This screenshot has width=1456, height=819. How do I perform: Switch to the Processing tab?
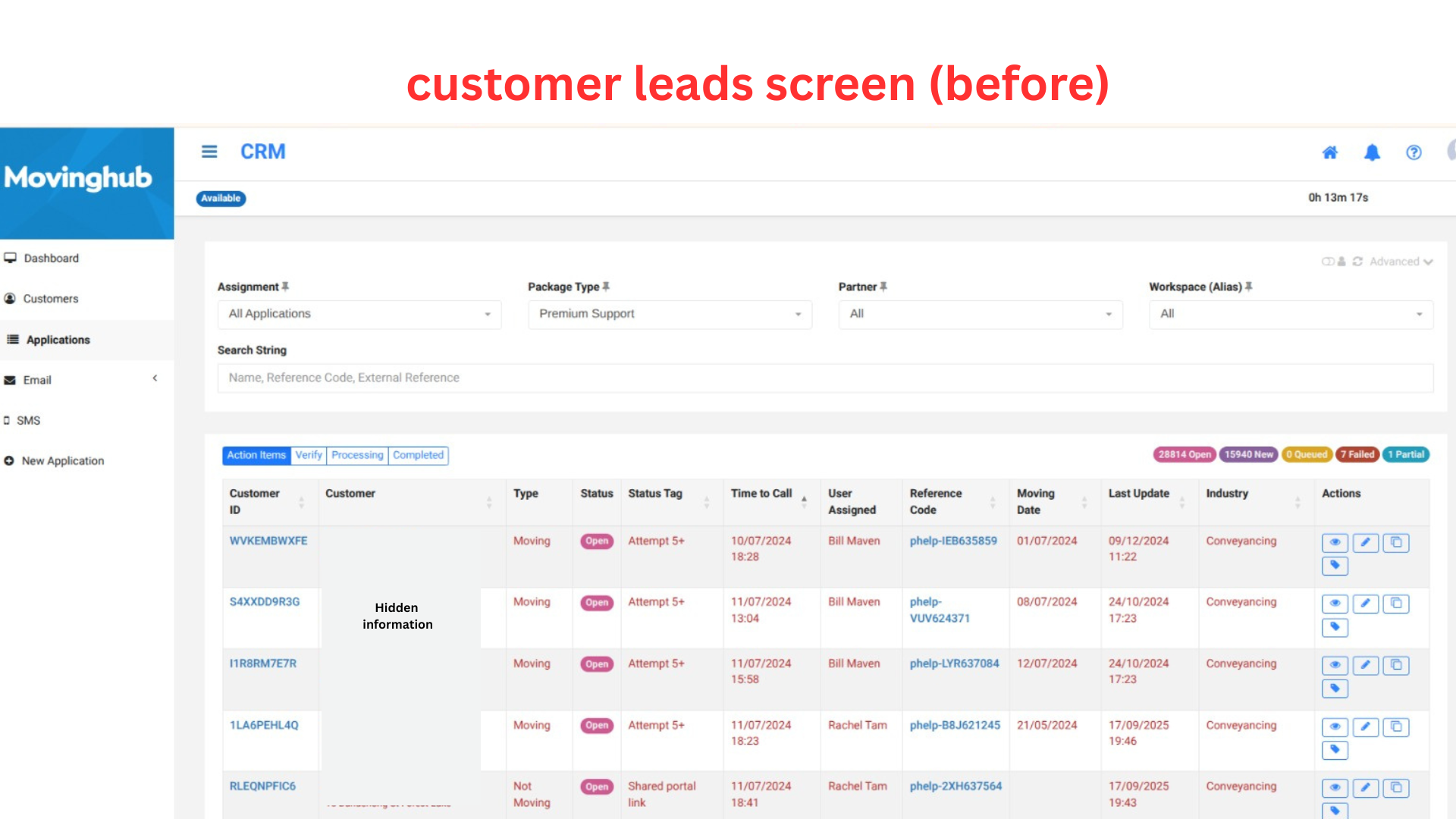pyautogui.click(x=357, y=455)
